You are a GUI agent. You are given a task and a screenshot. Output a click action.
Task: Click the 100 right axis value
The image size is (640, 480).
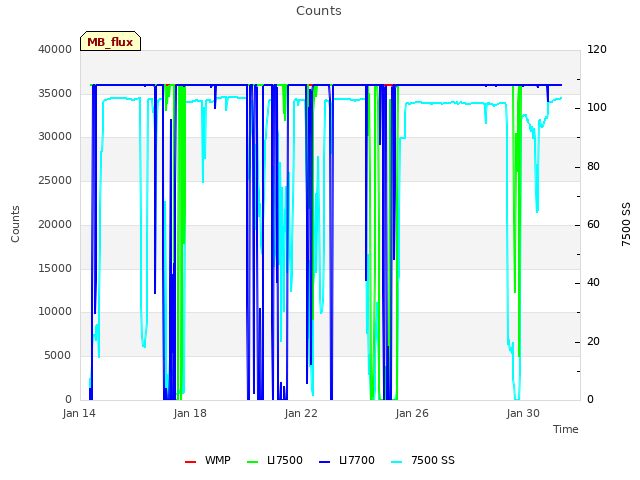point(597,108)
